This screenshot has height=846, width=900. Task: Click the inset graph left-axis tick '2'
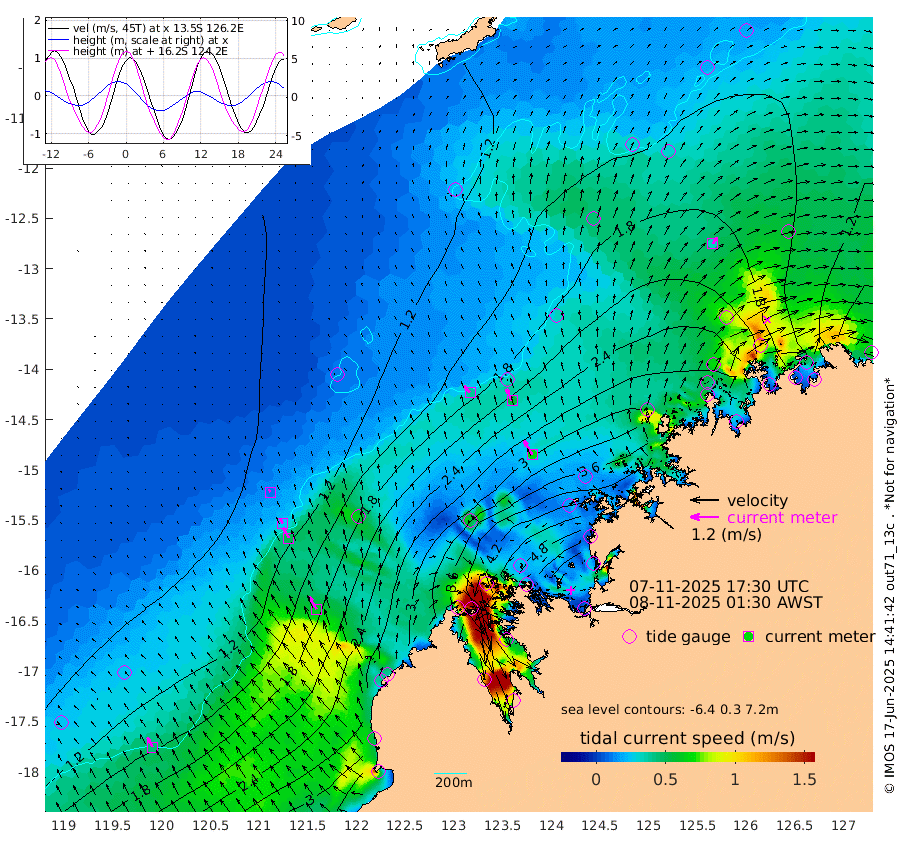[38, 20]
